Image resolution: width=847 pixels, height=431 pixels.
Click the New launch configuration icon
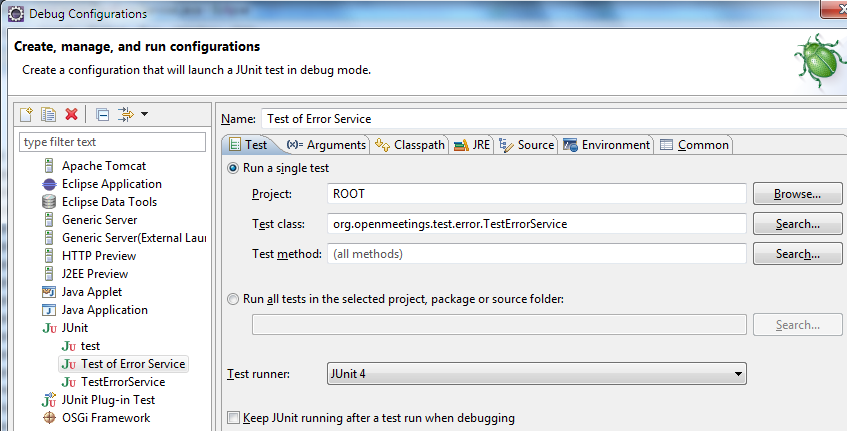tap(29, 114)
